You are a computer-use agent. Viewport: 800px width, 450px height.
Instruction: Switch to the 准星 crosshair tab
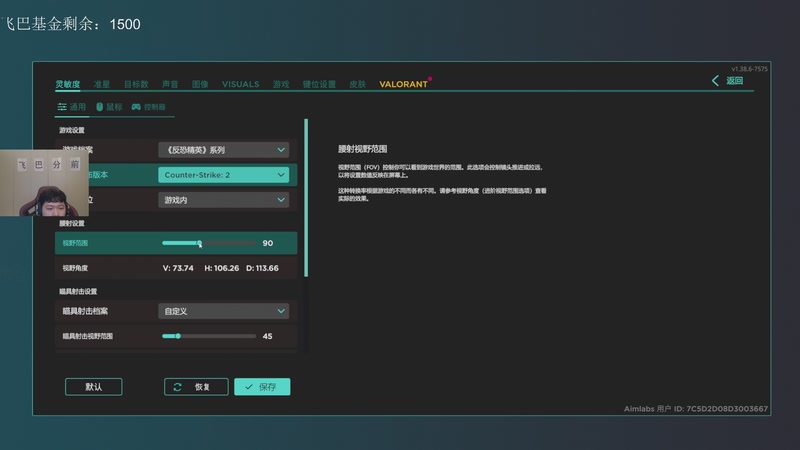coord(102,84)
